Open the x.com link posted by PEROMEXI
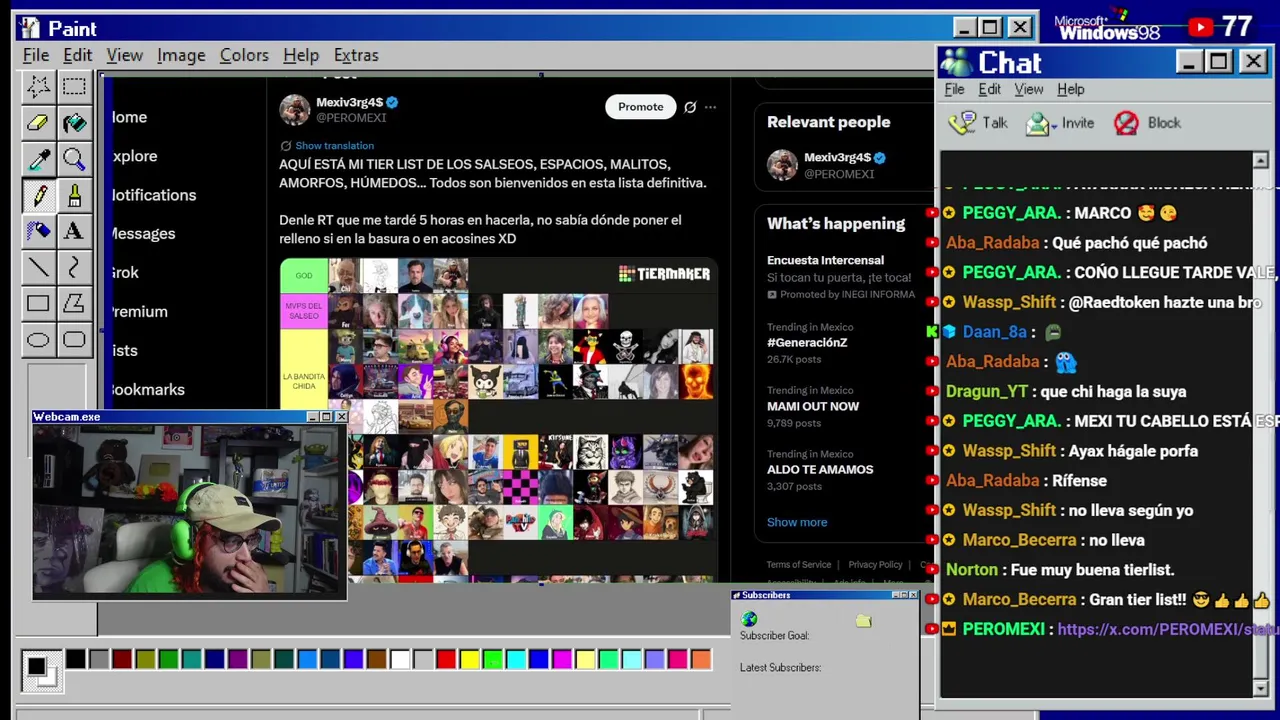The width and height of the screenshot is (1280, 720). [x=1167, y=629]
